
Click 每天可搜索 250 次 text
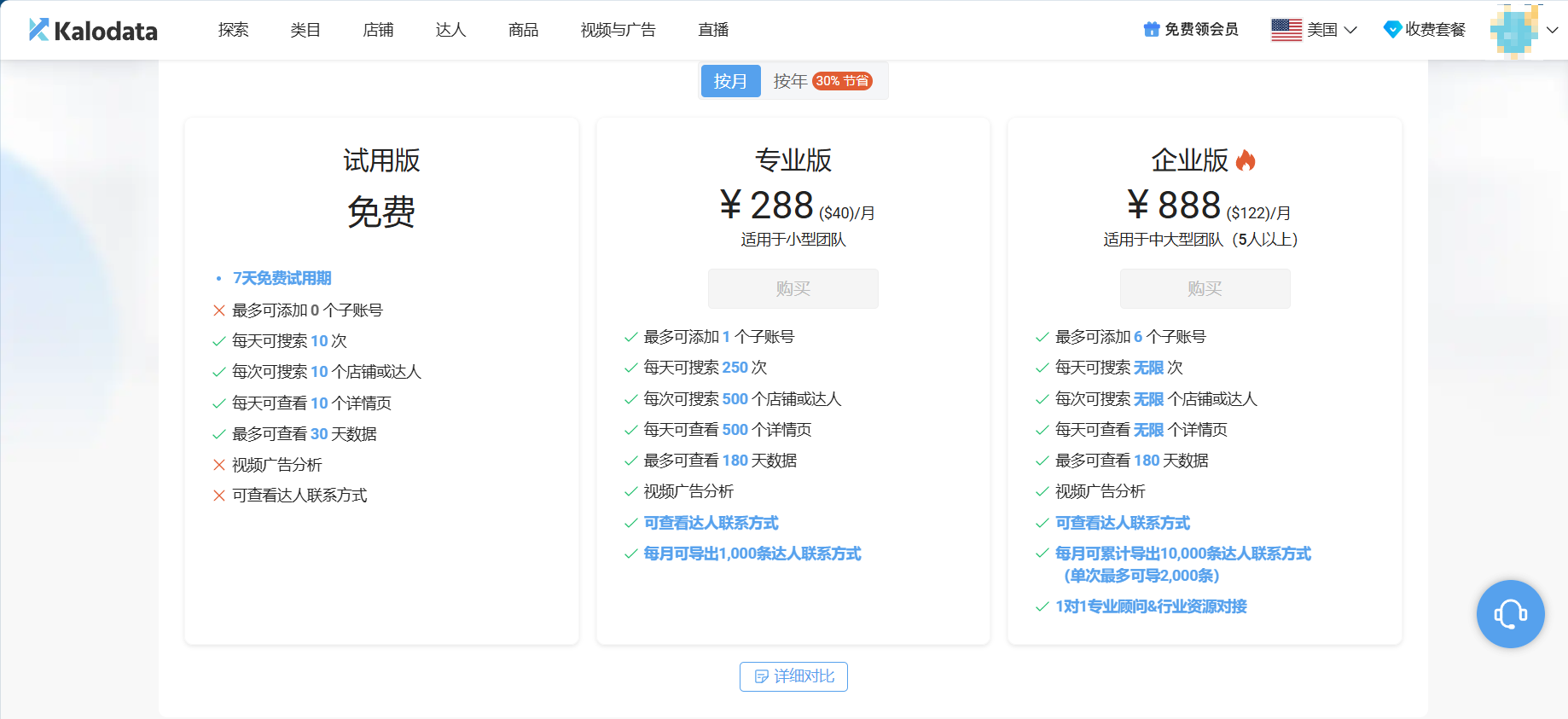(706, 368)
